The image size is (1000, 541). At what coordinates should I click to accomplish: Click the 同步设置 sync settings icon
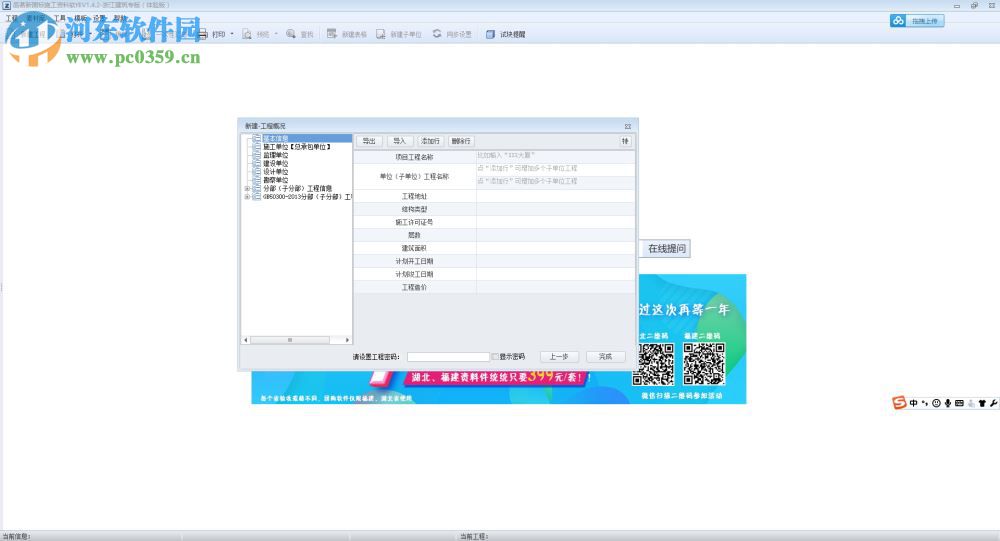(x=437, y=34)
